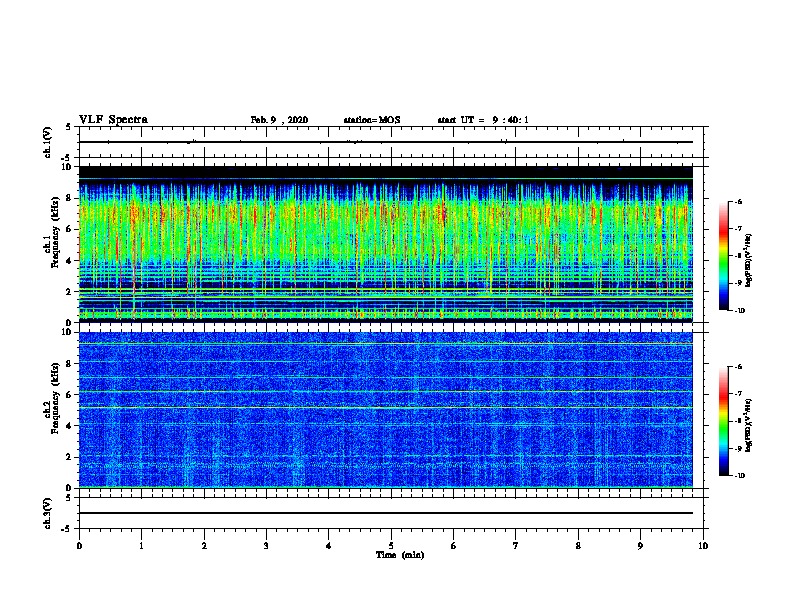Click the "Time (min)" axis title
The width and height of the screenshot is (792, 612).
[x=400, y=555]
